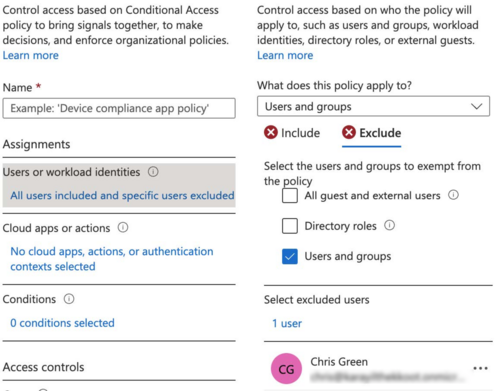Click info icon beside Cloud apps or actions
This screenshot has height=391, width=500.
point(123,228)
